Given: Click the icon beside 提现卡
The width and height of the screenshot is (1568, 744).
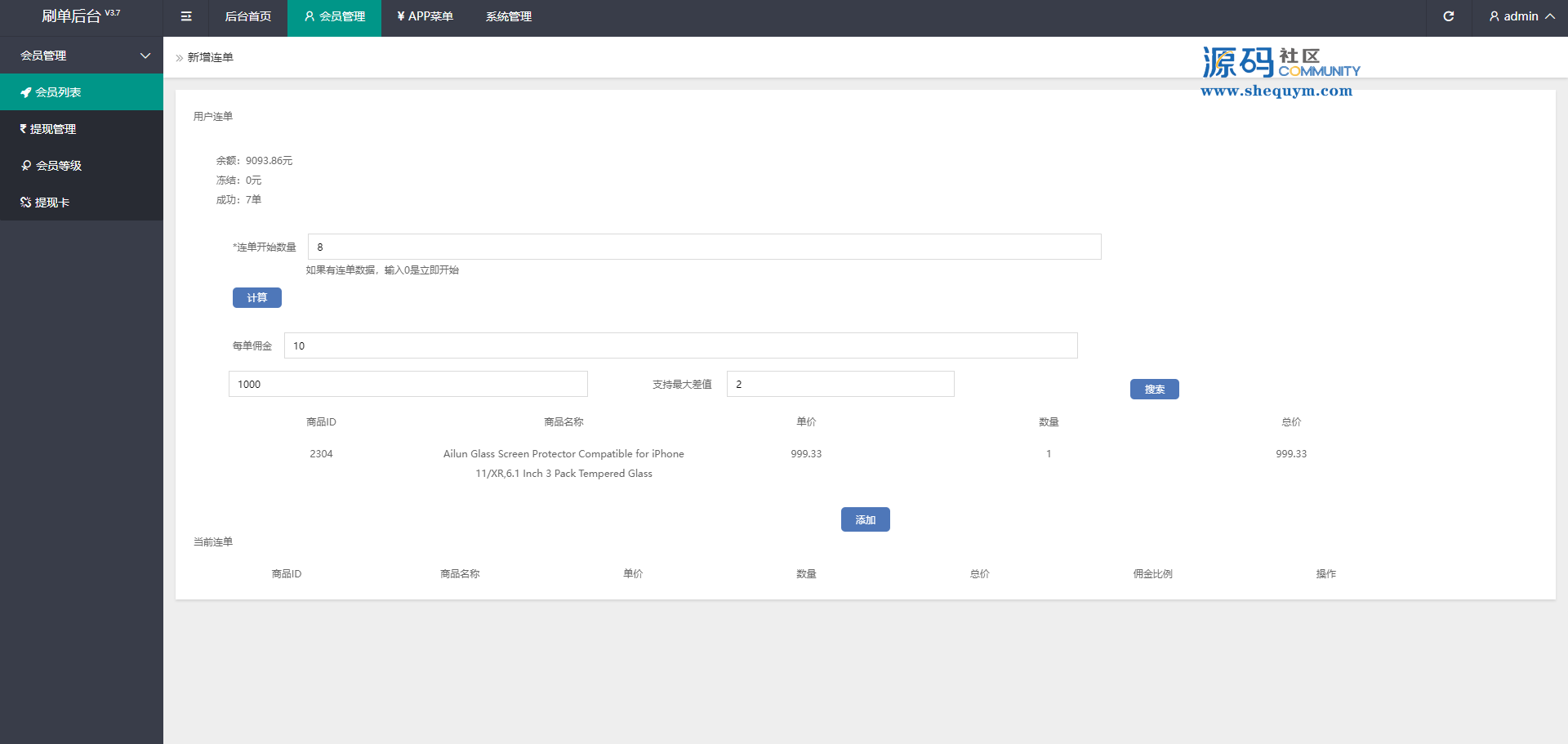Looking at the screenshot, I should [25, 203].
